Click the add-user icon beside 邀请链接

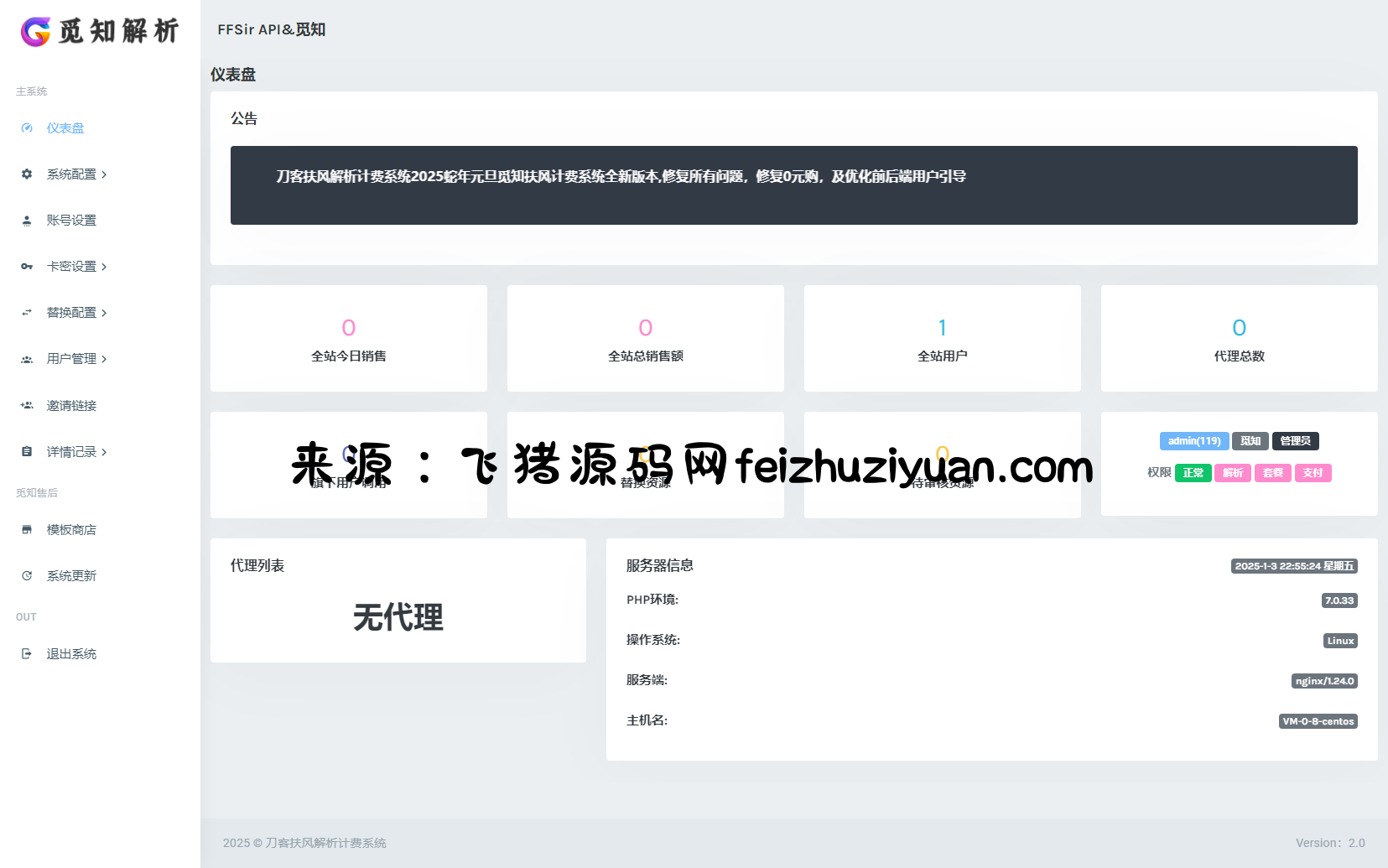point(27,406)
